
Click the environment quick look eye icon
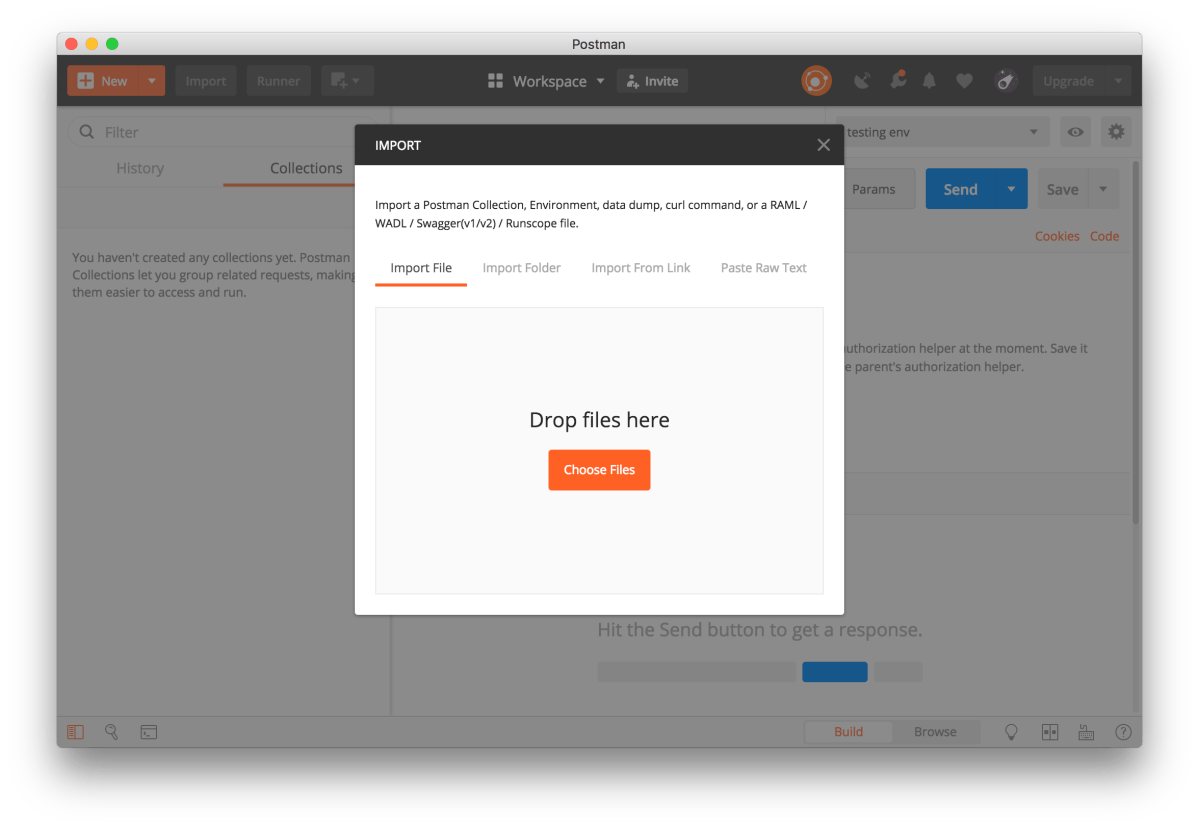(x=1075, y=132)
